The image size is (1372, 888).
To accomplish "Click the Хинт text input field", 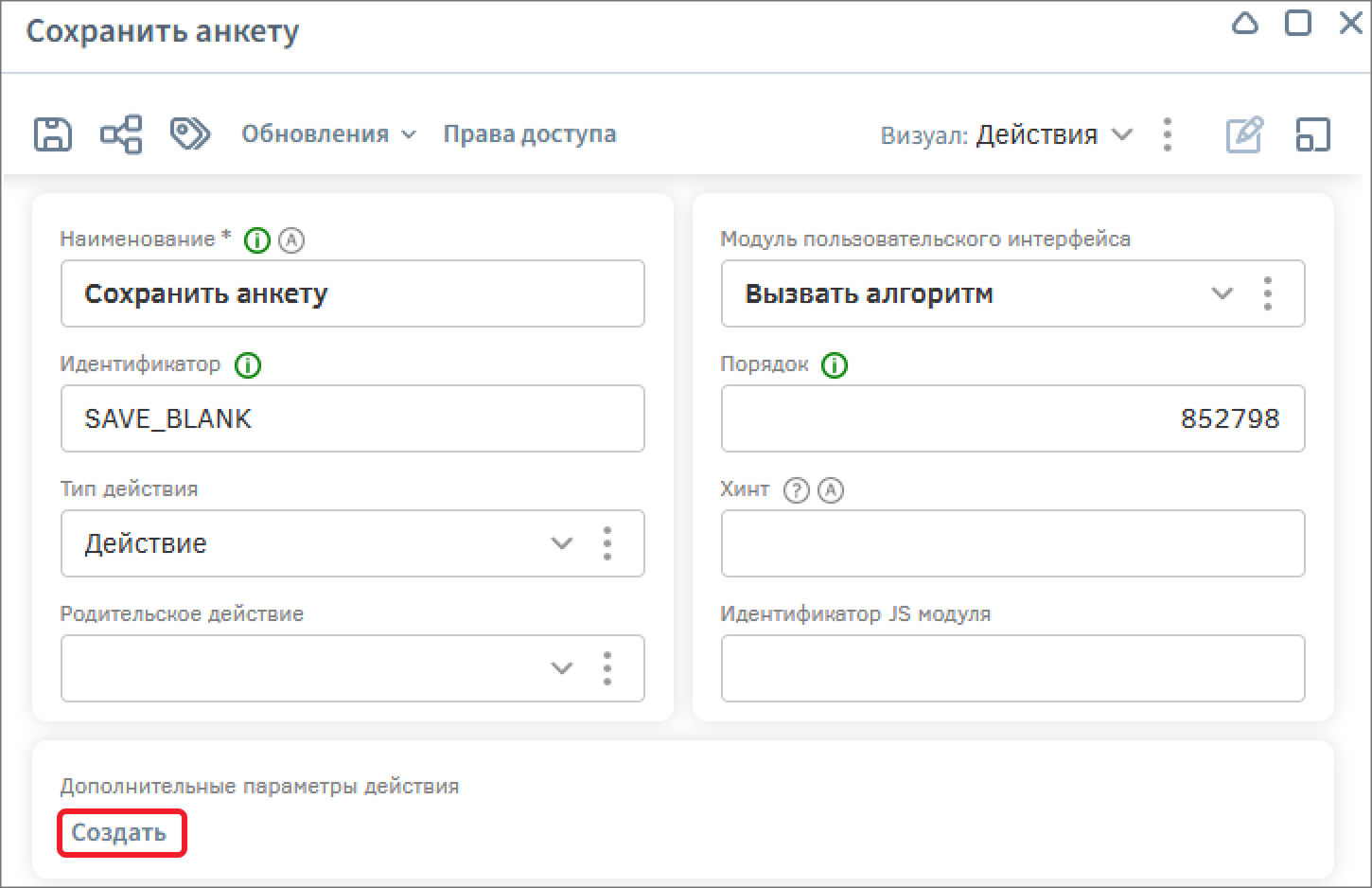I will pyautogui.click(x=1012, y=543).
